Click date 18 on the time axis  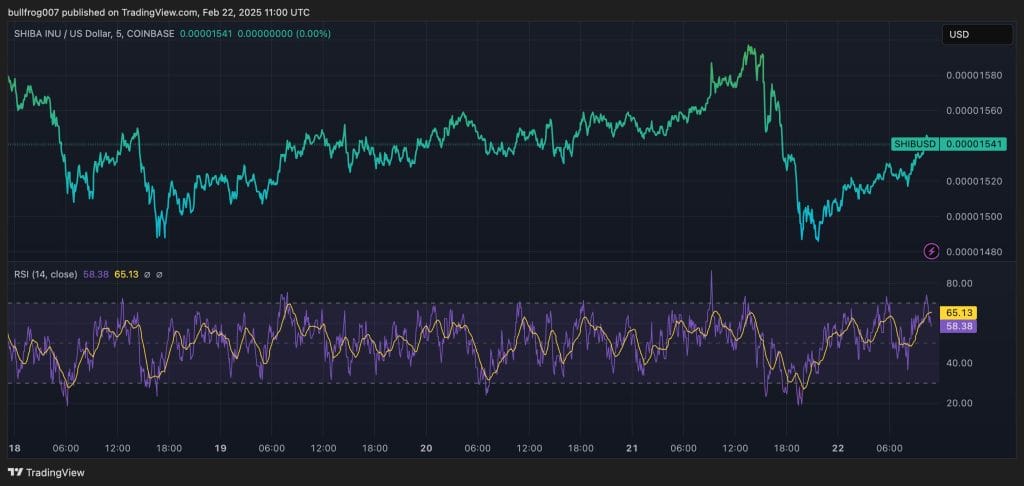[14, 448]
